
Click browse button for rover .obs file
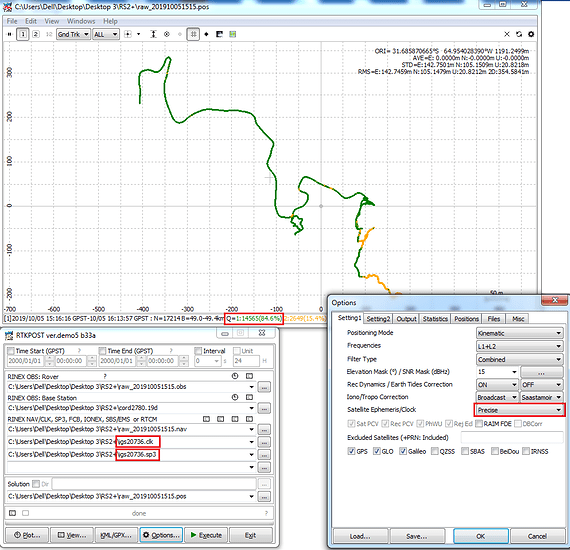[264, 387]
